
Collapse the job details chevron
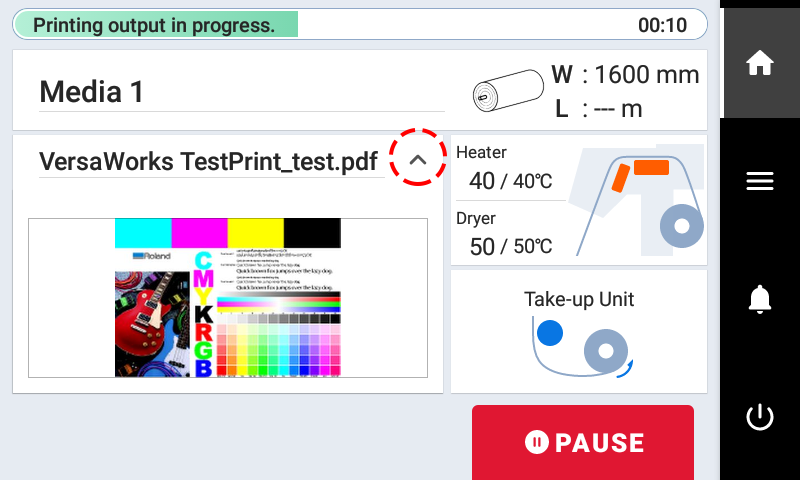click(x=418, y=159)
